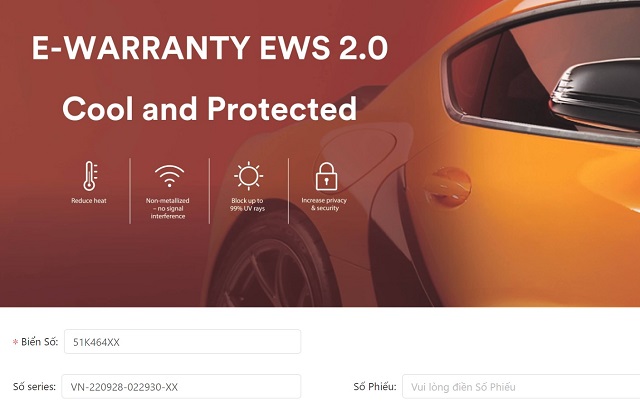Select 'Increase privacy & security' caption

324,204
